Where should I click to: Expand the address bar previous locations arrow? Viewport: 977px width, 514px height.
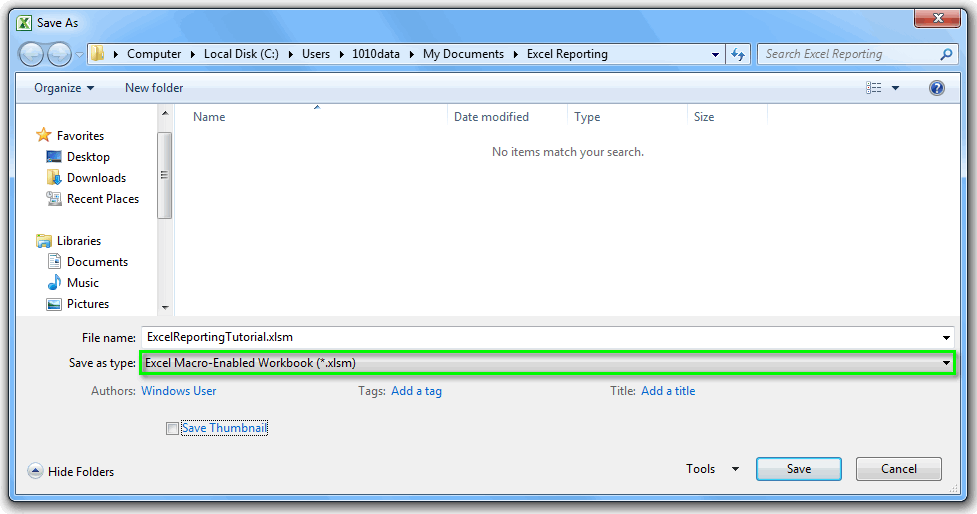click(715, 54)
